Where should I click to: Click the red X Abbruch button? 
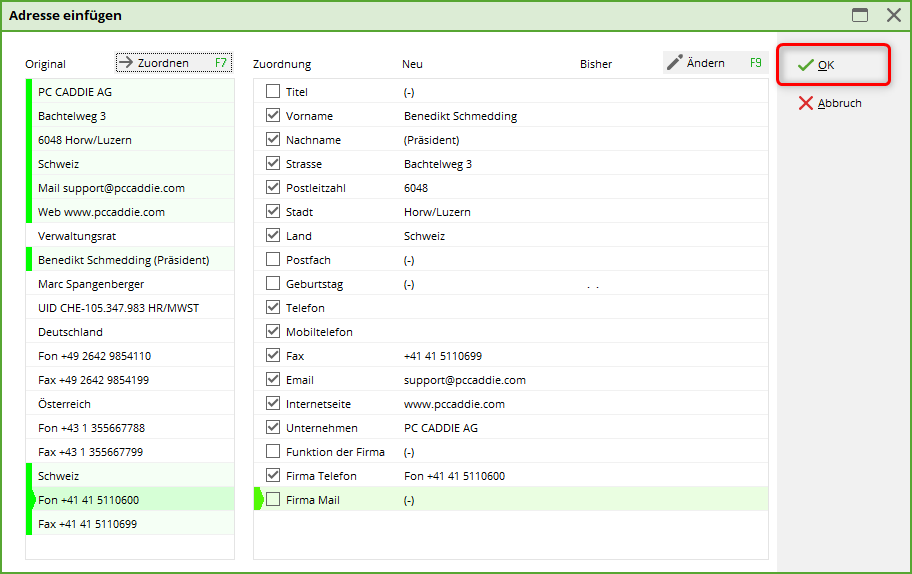[830, 103]
